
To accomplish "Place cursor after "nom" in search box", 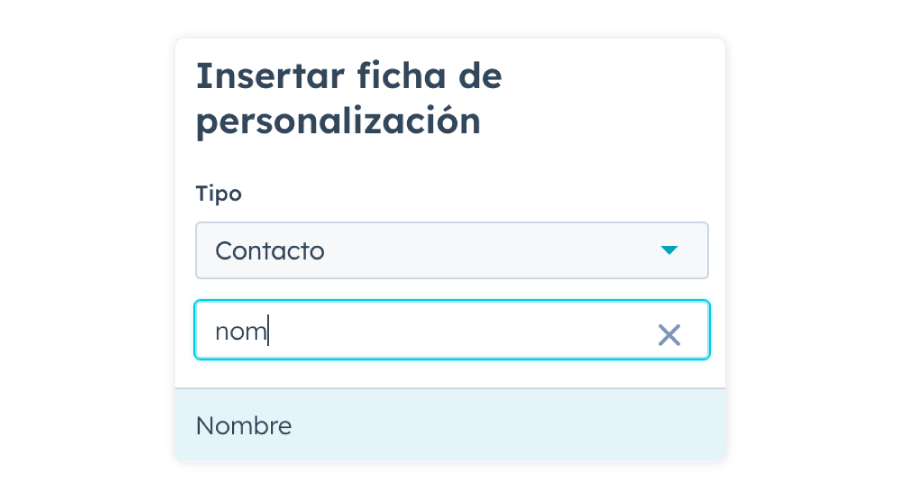I will click(270, 331).
